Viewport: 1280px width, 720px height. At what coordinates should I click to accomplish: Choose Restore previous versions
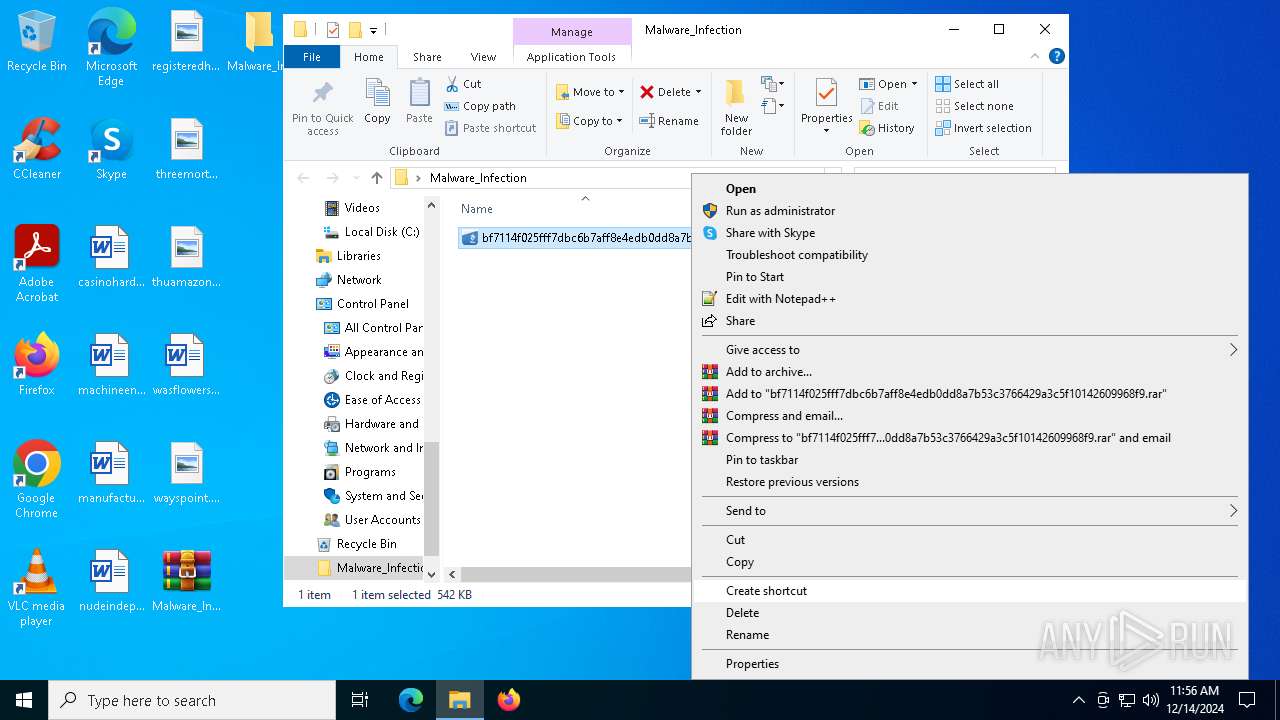click(x=970, y=482)
